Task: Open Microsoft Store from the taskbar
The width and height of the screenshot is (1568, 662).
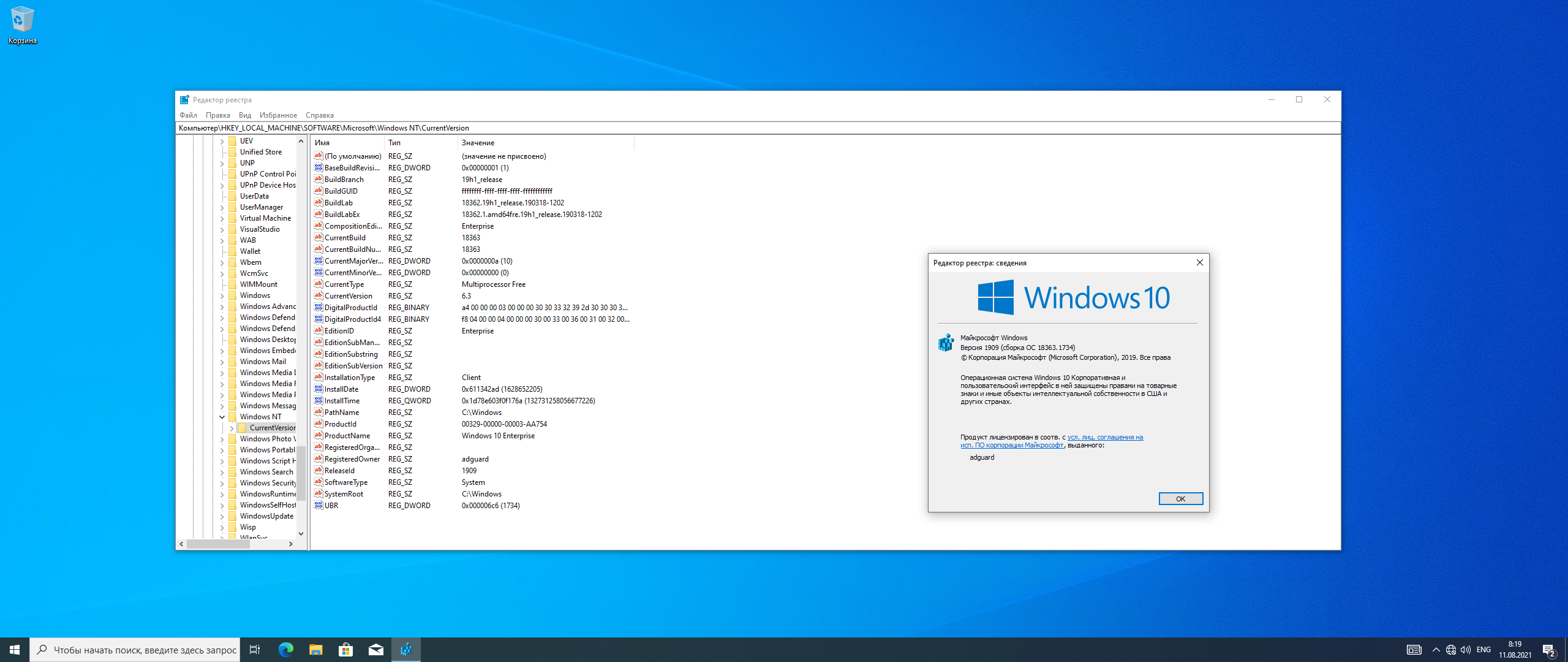Action: 345,650
